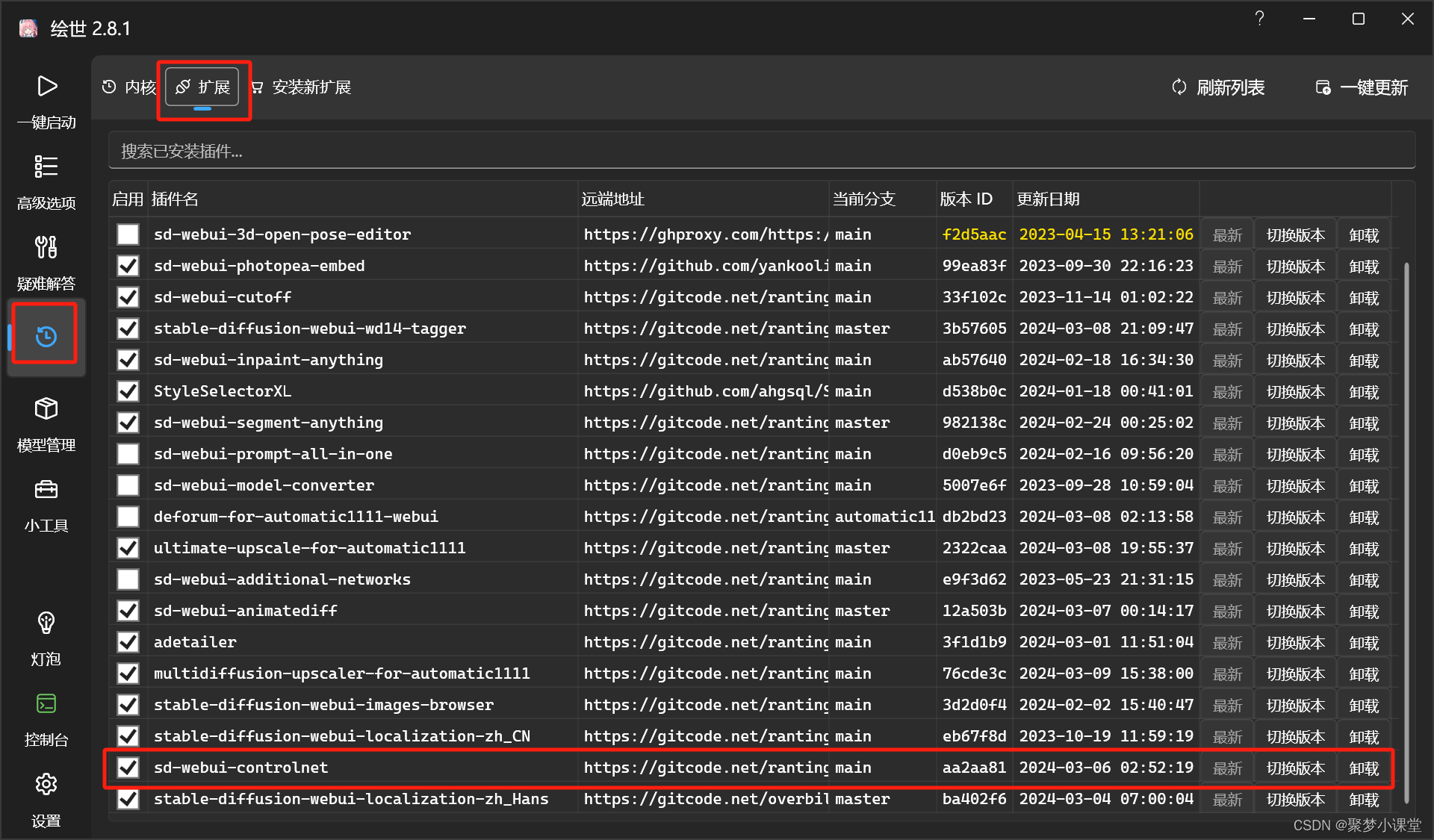Toggle StyleSelectorXL checkbox
The height and width of the screenshot is (840, 1434).
pos(128,391)
